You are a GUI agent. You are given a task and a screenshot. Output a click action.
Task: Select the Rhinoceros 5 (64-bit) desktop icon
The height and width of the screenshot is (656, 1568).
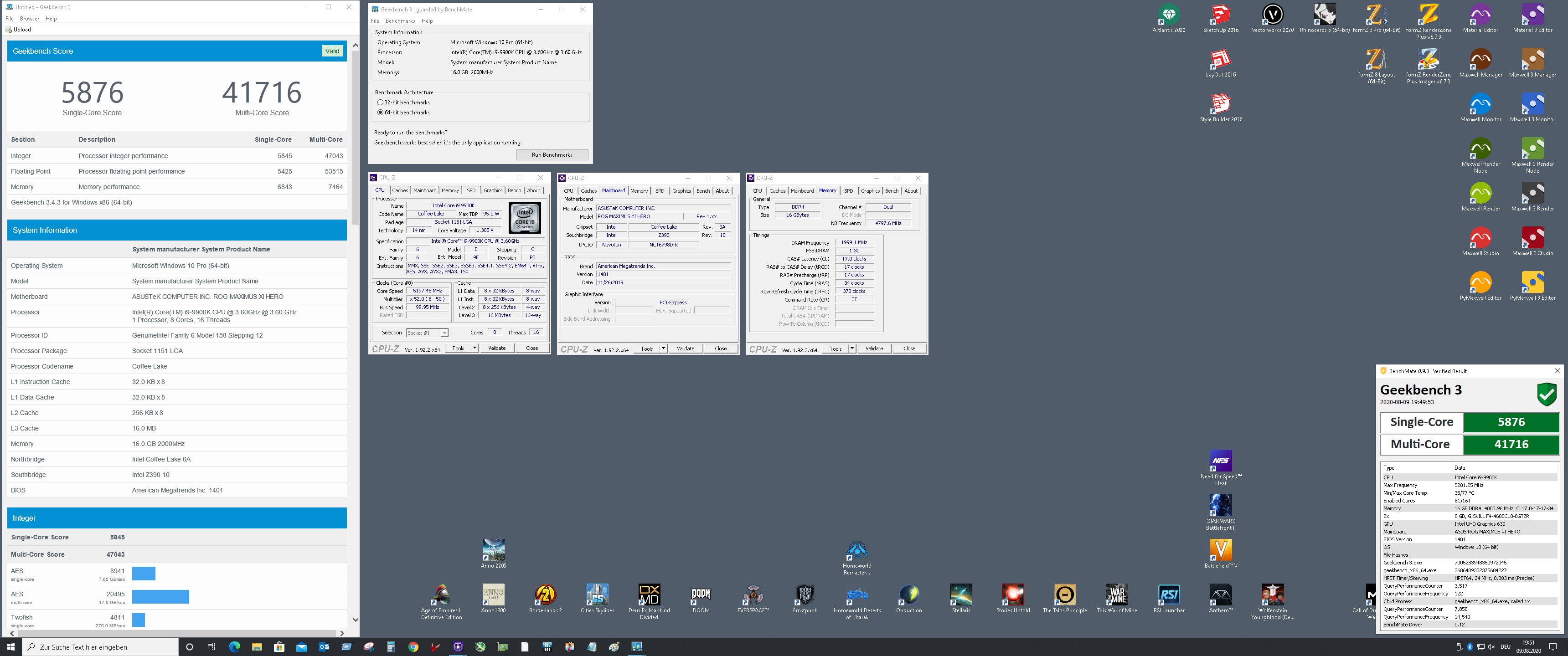1325,19
